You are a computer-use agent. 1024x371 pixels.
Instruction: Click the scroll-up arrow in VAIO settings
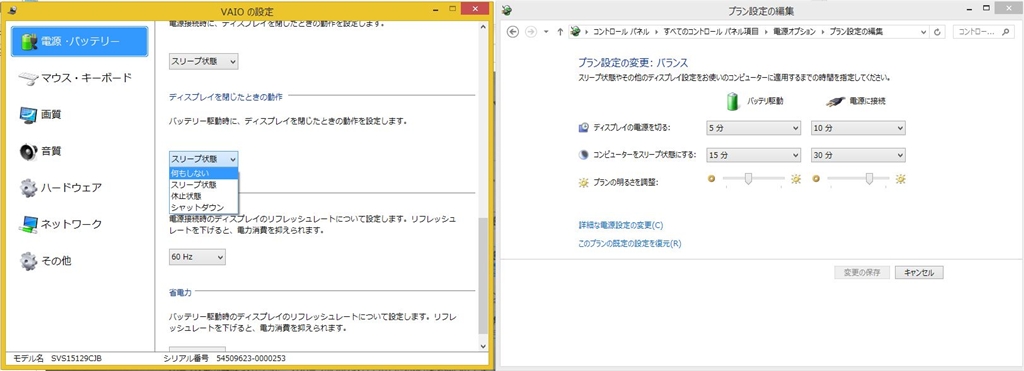point(483,27)
